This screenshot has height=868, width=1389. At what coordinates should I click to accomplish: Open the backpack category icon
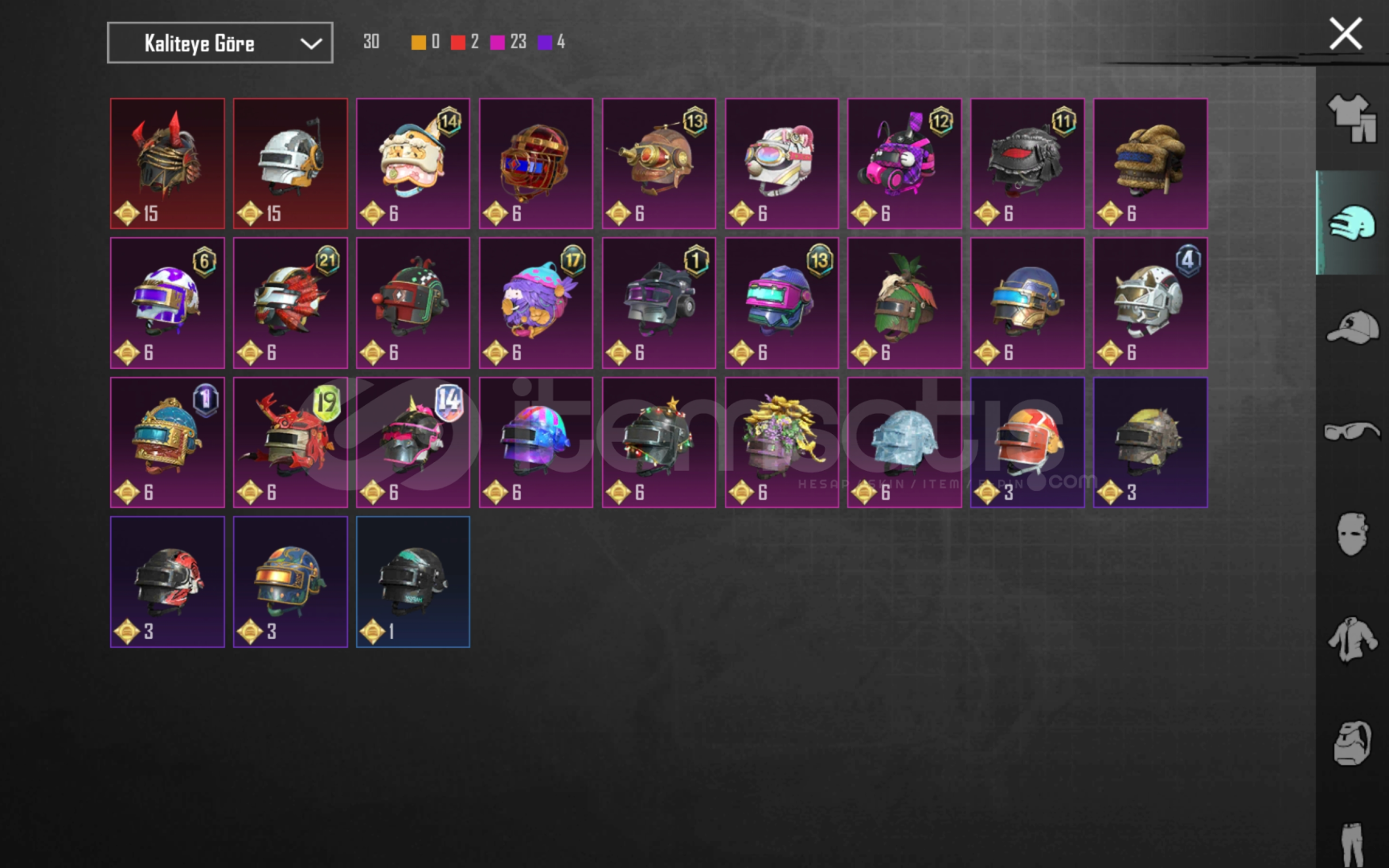point(1352,743)
